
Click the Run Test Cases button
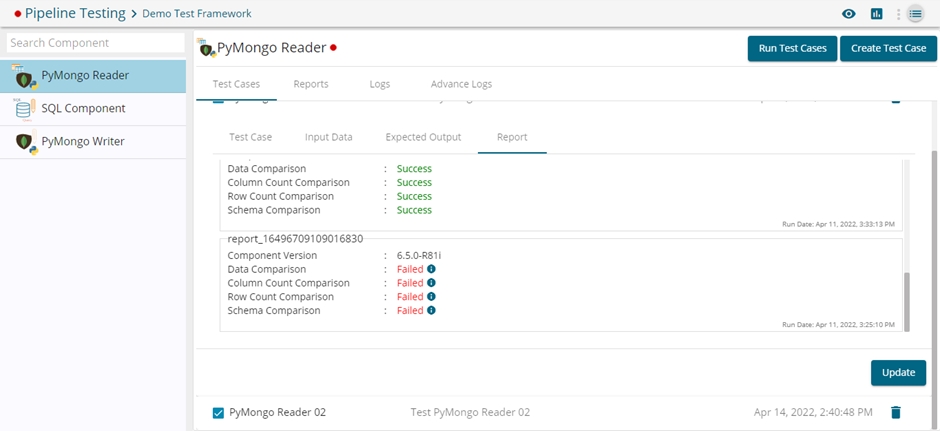click(x=793, y=49)
